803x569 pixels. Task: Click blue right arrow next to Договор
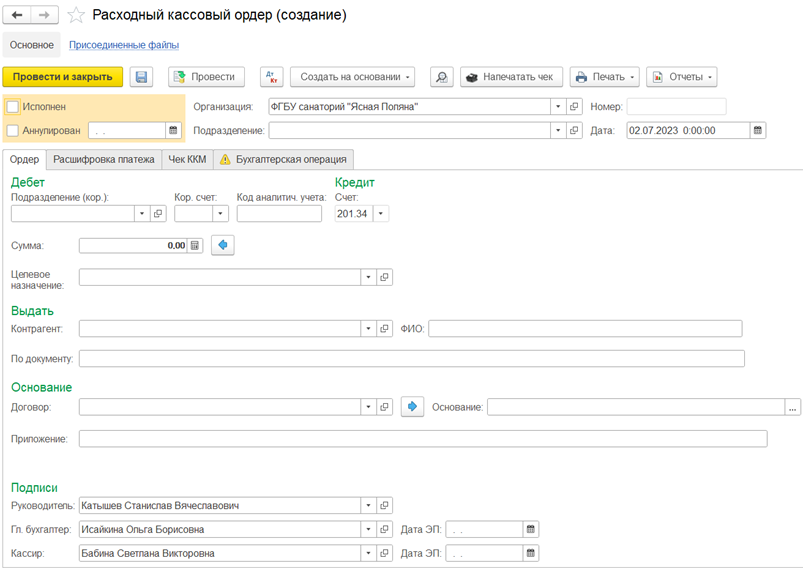(412, 407)
